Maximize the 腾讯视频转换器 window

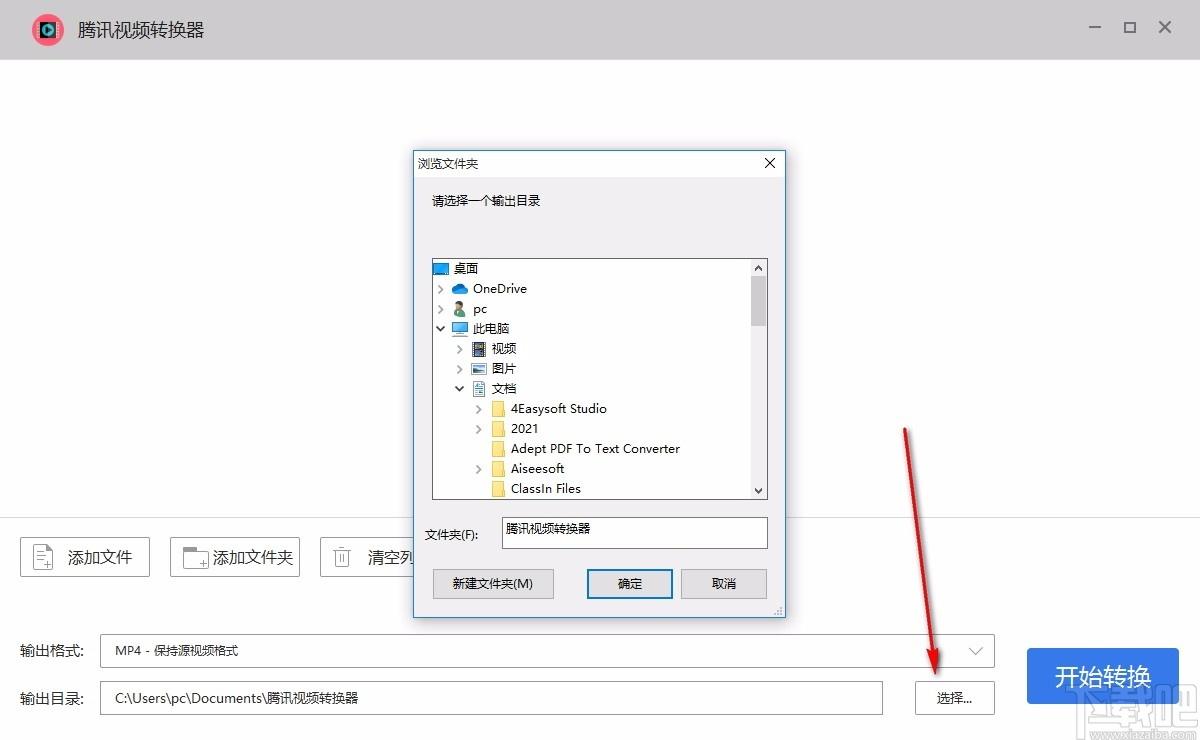1130,28
